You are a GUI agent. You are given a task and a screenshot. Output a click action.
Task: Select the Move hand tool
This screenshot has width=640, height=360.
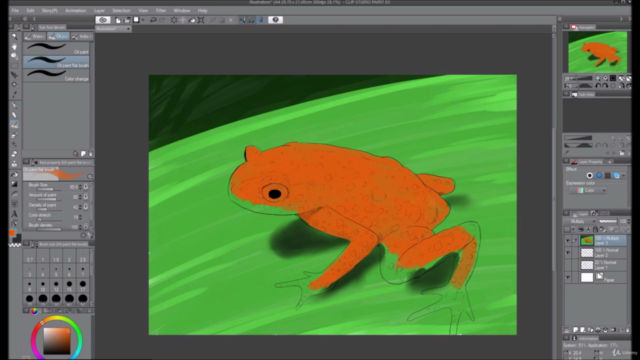[x=14, y=47]
